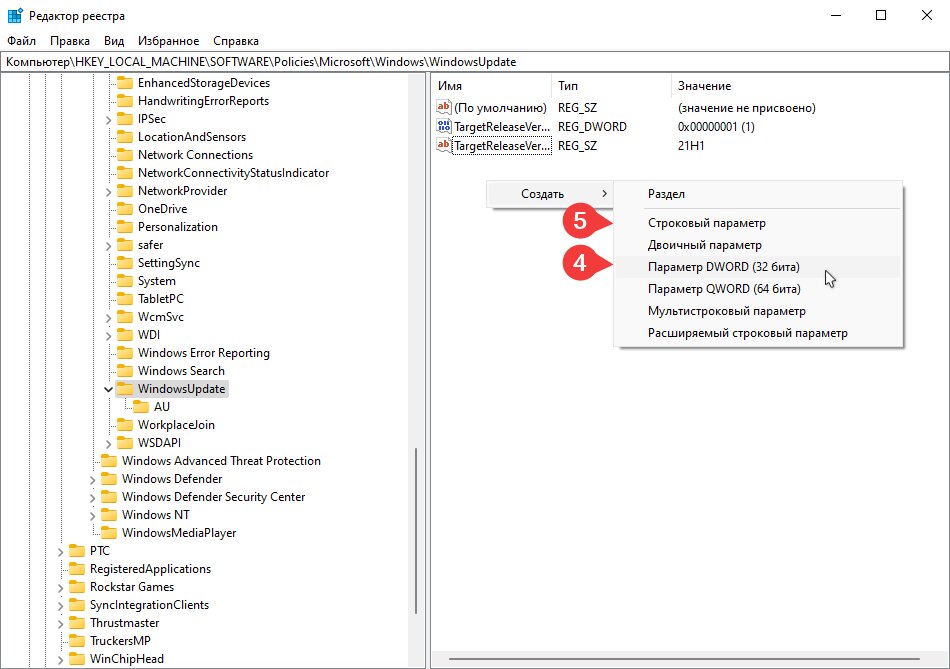
Task: Expand the Windows Defender Security Center key
Action: coord(93,498)
